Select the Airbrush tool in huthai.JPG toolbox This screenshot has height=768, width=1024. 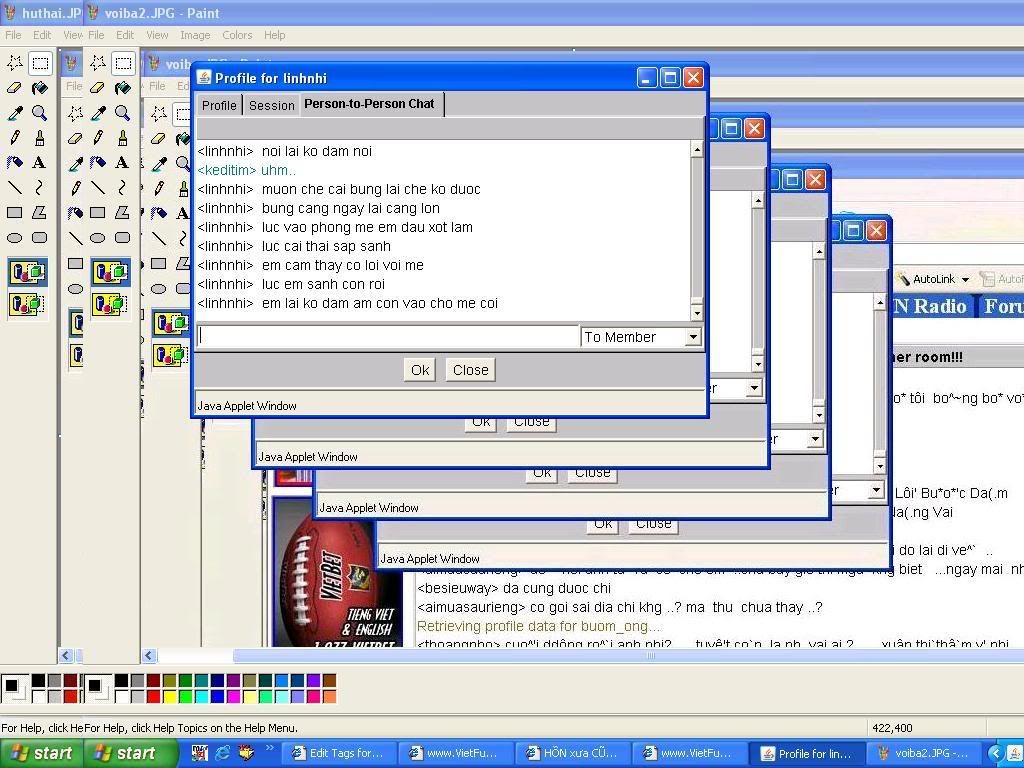(x=15, y=162)
